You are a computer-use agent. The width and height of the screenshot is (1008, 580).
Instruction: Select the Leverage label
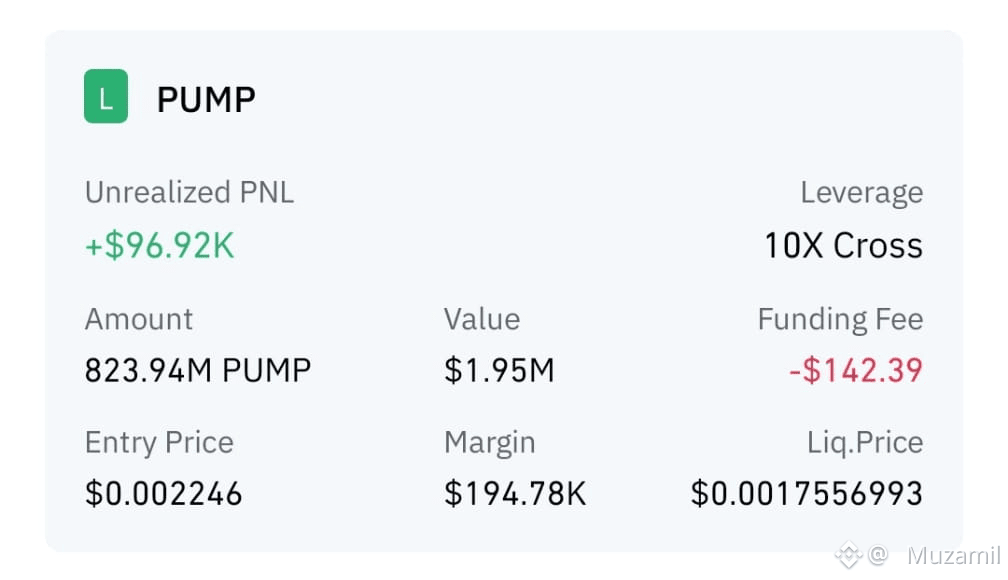(861, 193)
